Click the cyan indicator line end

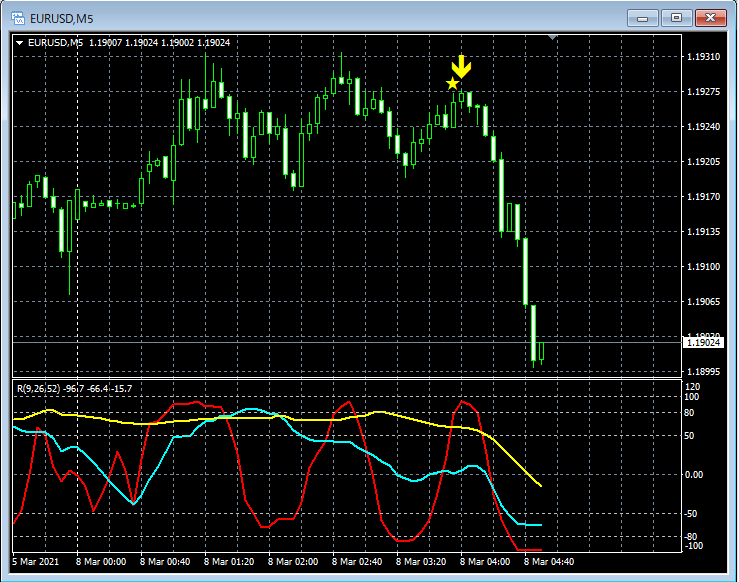pos(540,525)
